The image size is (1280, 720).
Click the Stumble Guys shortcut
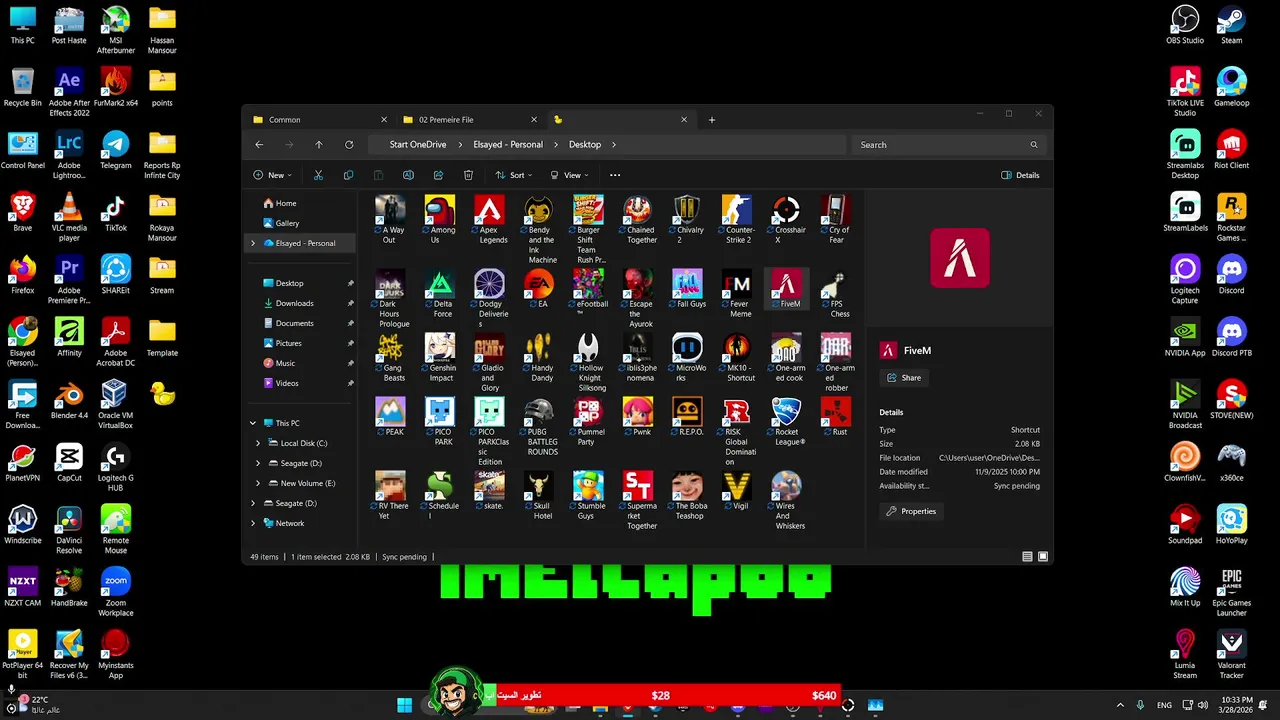588,496
